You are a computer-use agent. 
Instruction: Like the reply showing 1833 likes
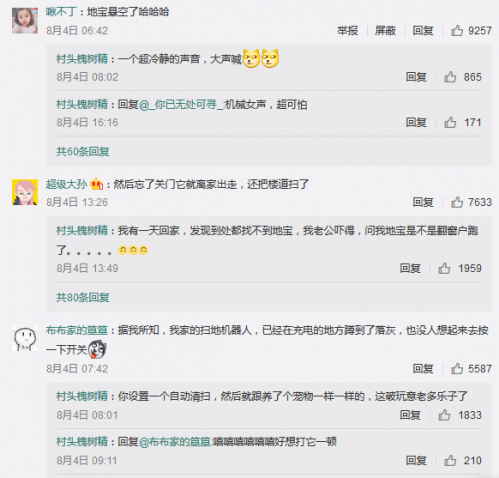(444, 415)
